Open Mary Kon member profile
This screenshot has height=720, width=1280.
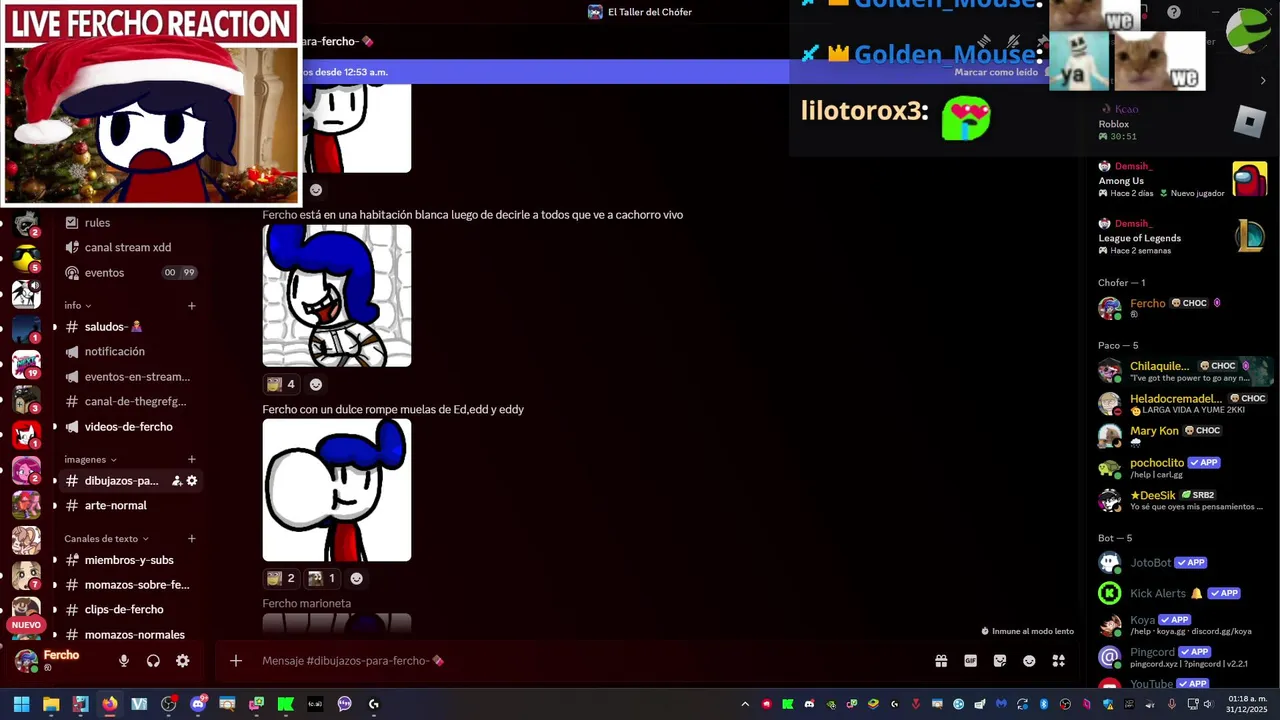(x=1182, y=435)
